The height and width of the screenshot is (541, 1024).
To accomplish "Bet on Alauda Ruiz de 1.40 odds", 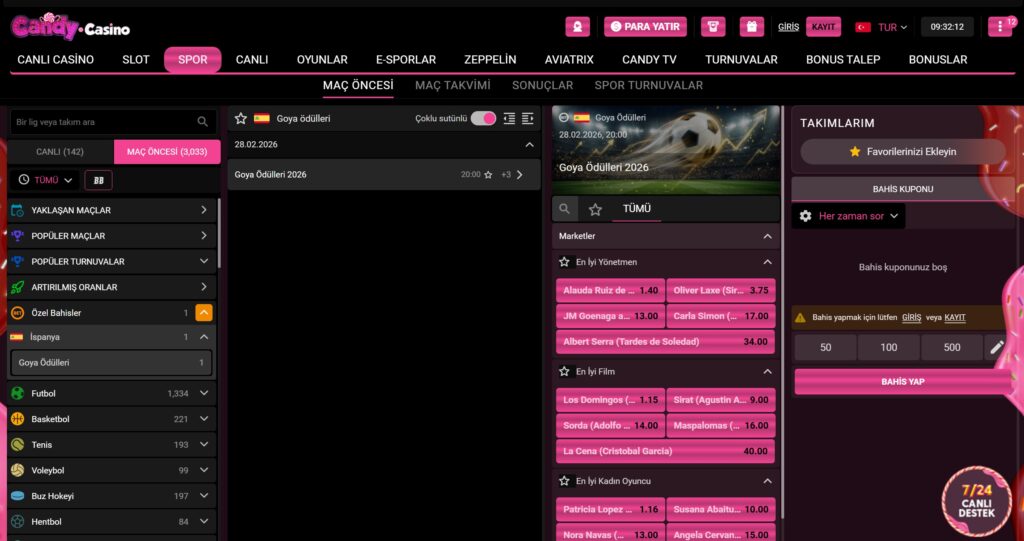I will [611, 290].
